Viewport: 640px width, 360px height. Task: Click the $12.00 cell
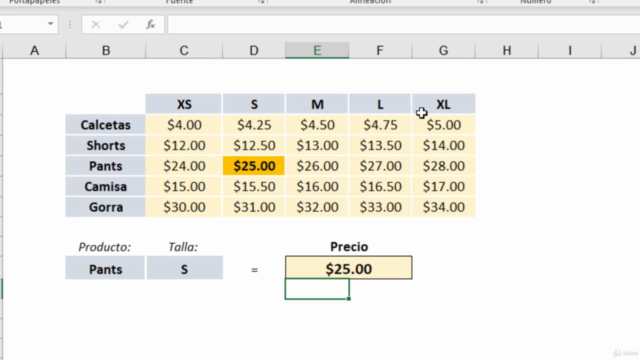pyautogui.click(x=184, y=145)
